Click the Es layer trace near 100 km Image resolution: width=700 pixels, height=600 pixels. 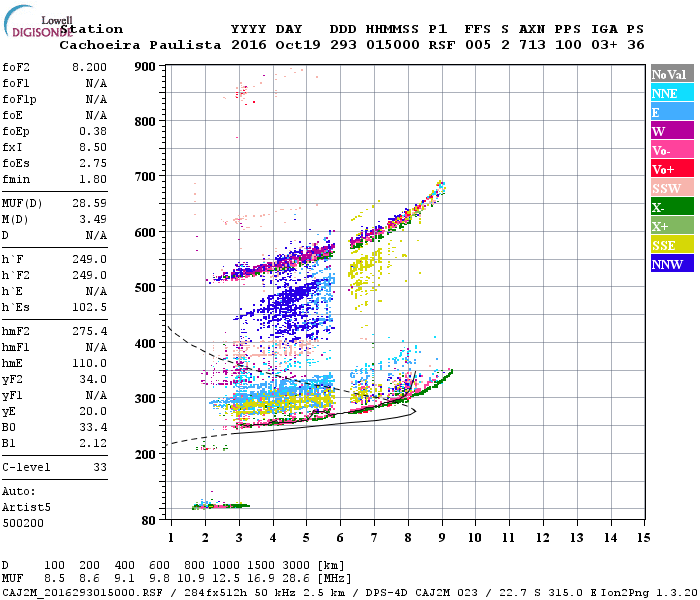[x=221, y=506]
